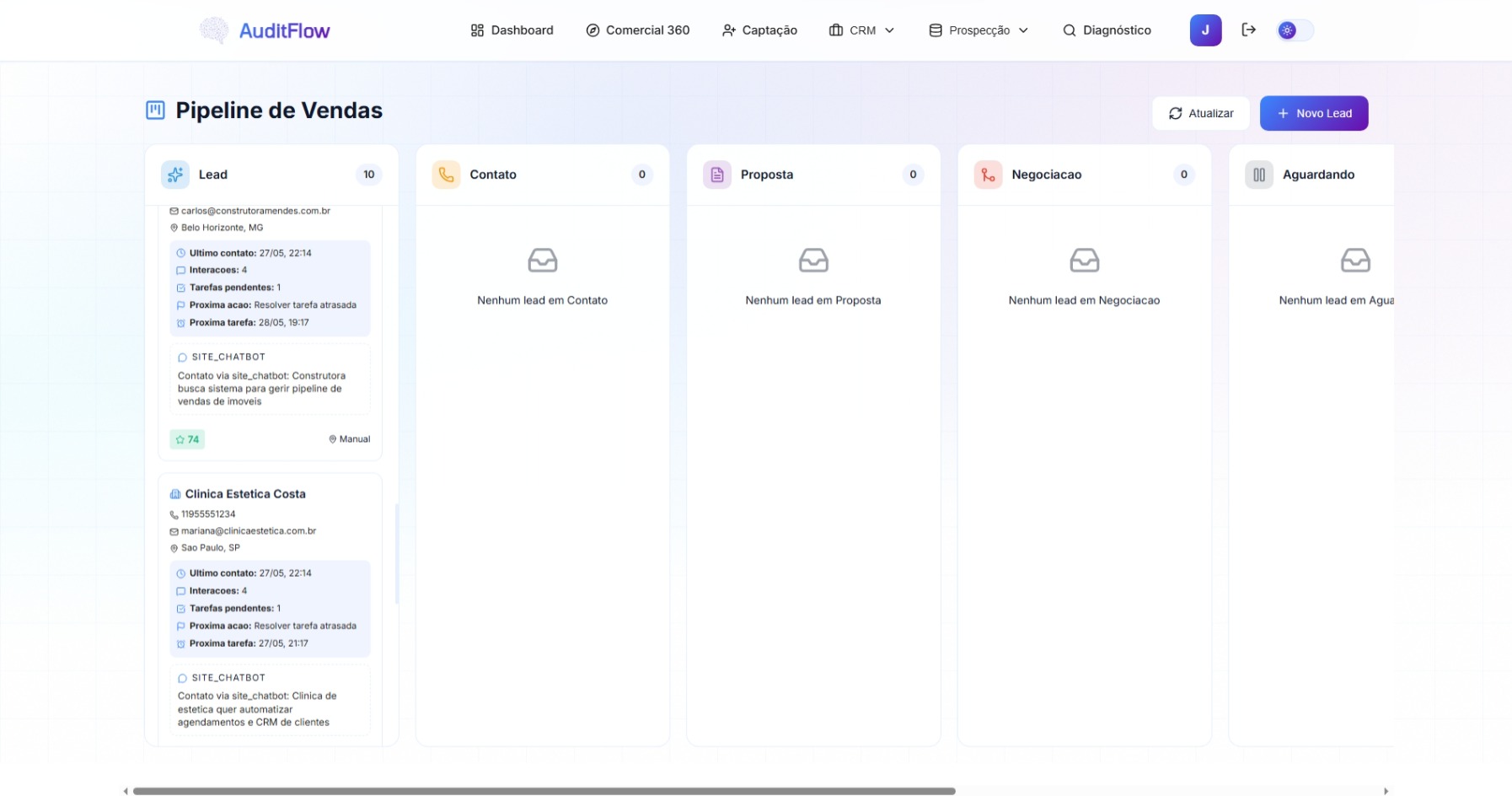Screen dimensions: 1512x796
Task: Click the Lead column sparkle icon
Action: (x=175, y=175)
